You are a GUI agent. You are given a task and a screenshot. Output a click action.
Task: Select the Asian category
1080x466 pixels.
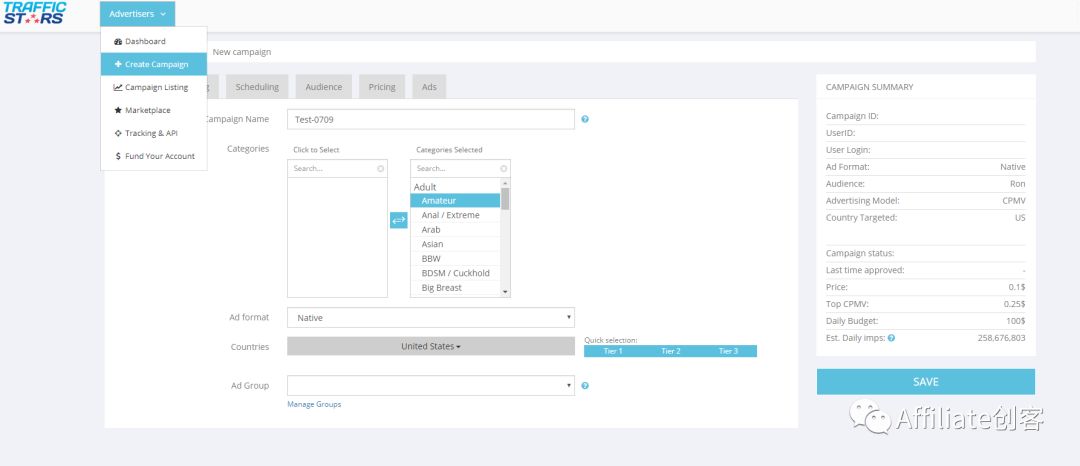[455, 244]
